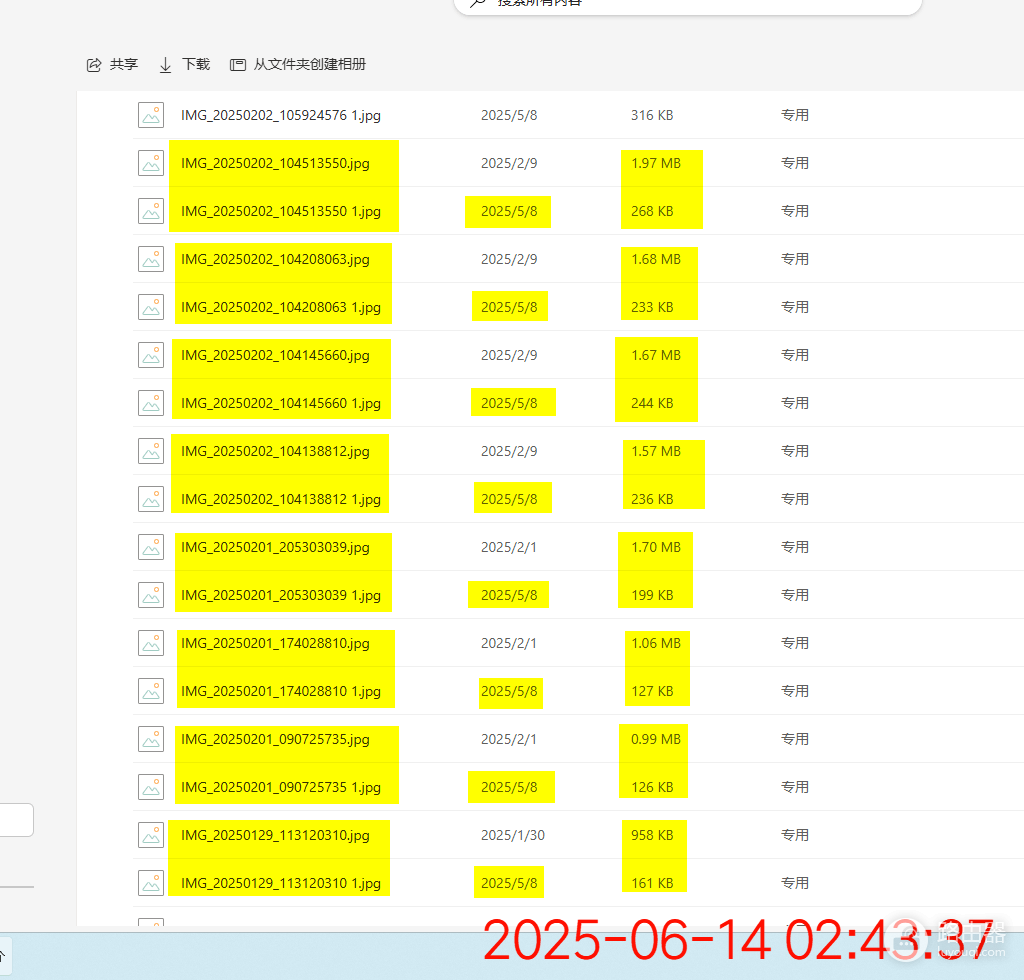
Task: Click image icon of IMG_20250202_104138812 1.jpg
Action: pyautogui.click(x=151, y=499)
